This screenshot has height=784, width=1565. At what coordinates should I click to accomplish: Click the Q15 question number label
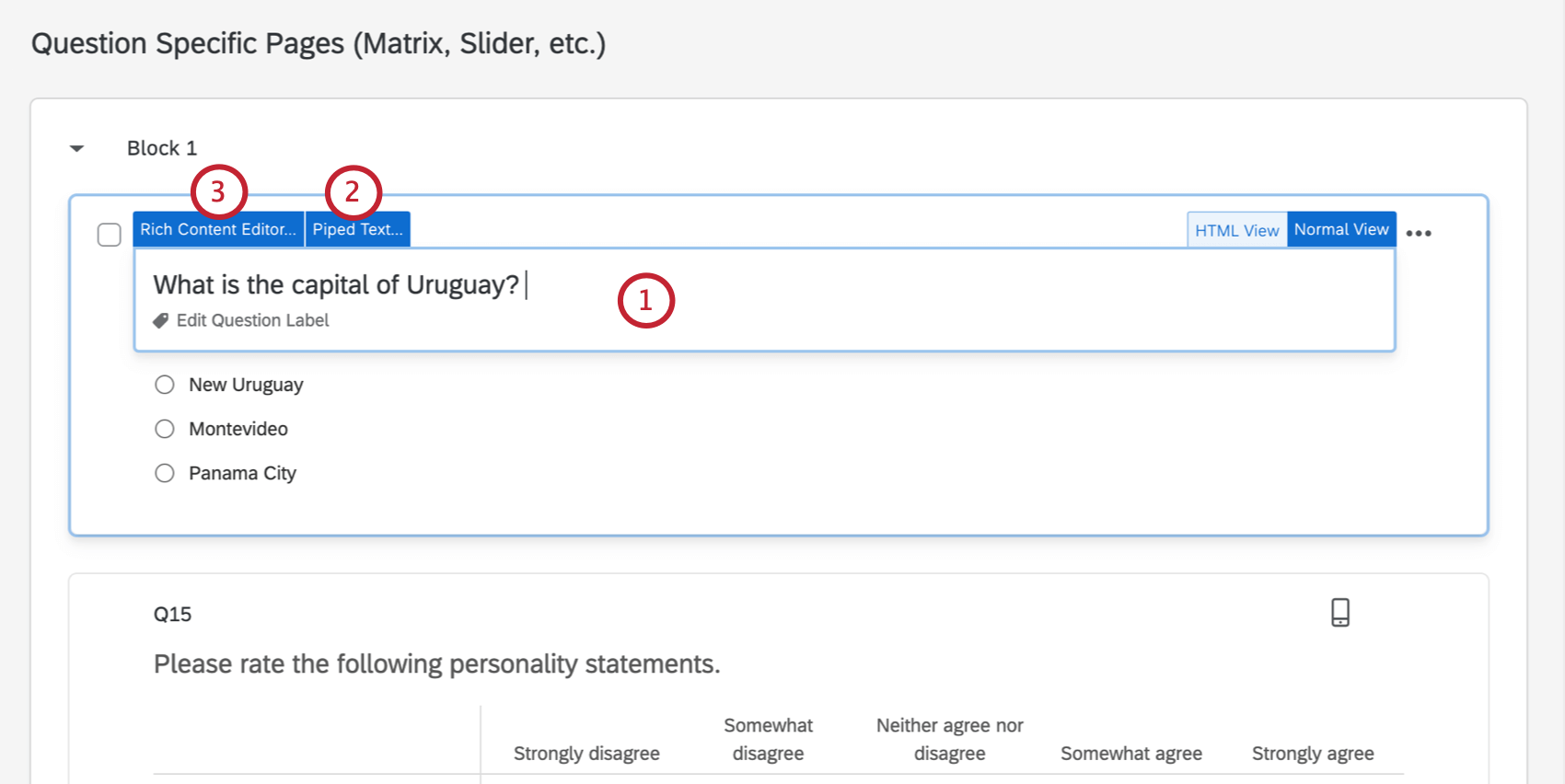click(x=172, y=615)
